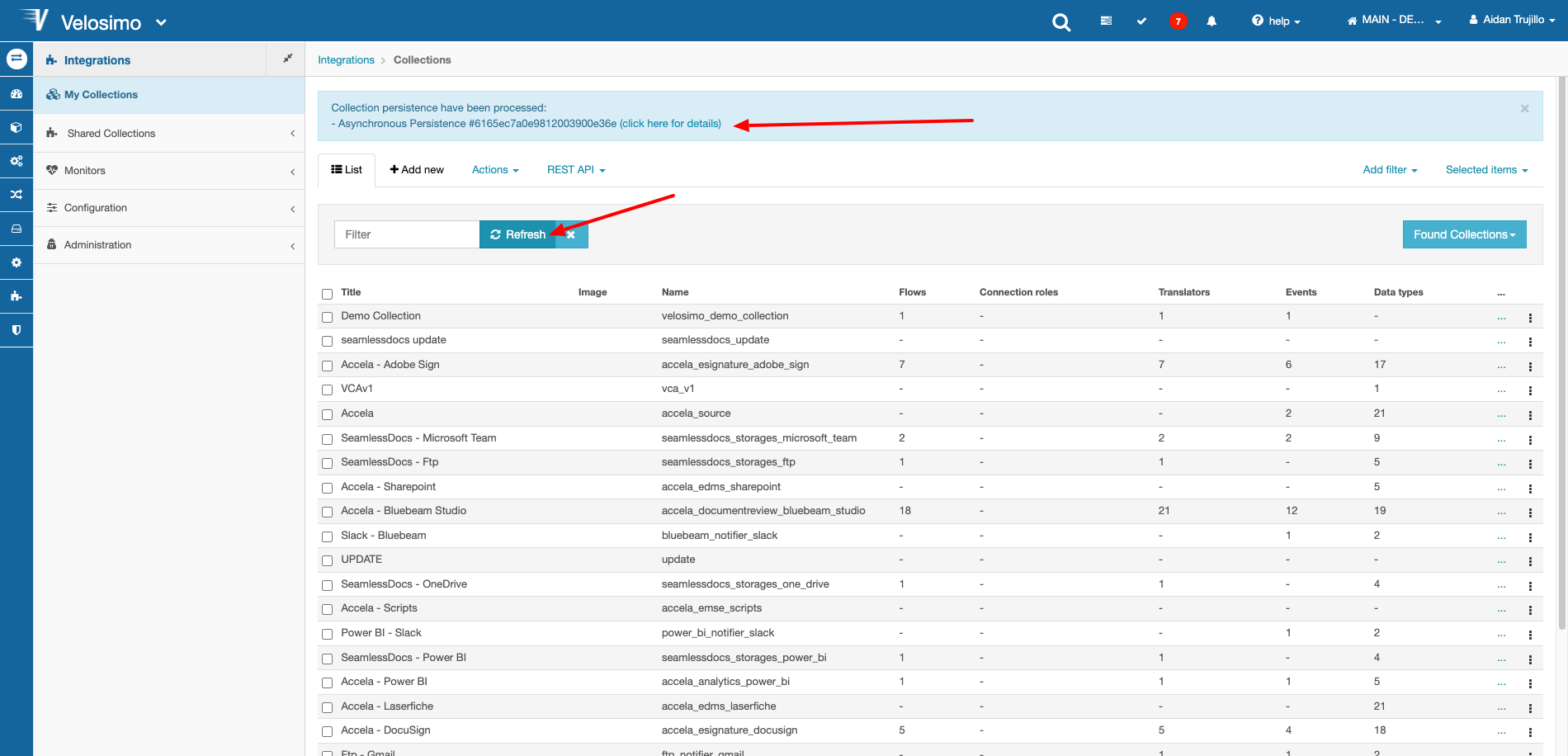Image resolution: width=1568 pixels, height=756 pixels.
Task: Collapse the sidebar with the compress arrows icon
Action: click(x=288, y=59)
